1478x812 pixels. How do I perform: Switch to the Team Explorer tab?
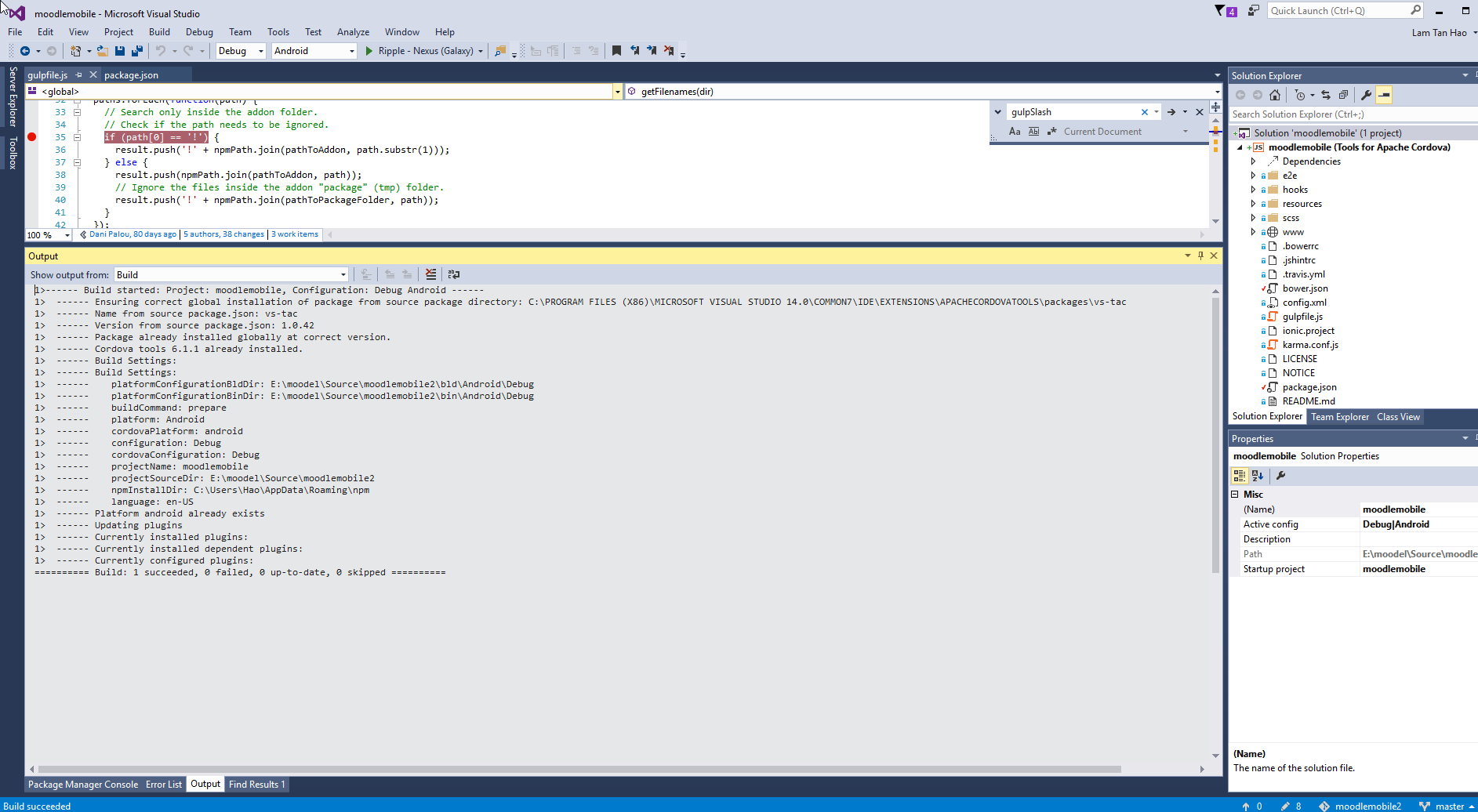click(1340, 417)
